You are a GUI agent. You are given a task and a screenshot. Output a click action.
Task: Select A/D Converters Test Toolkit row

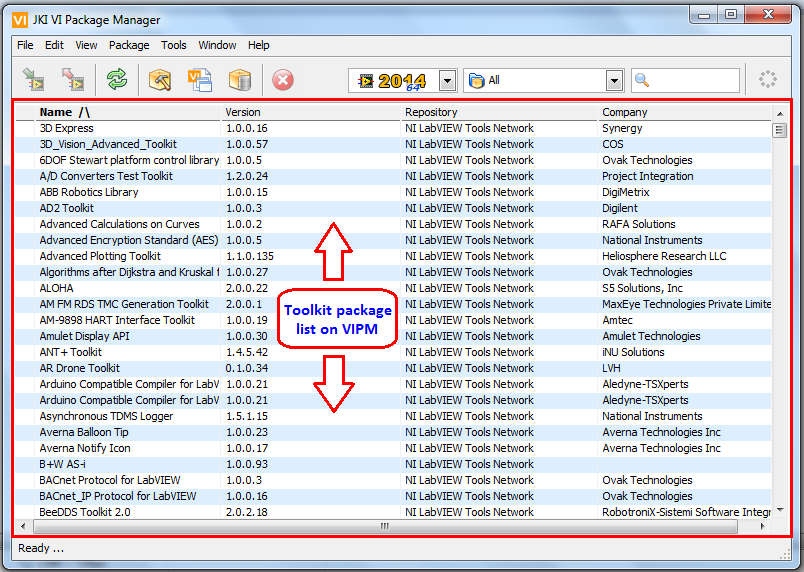[393, 176]
